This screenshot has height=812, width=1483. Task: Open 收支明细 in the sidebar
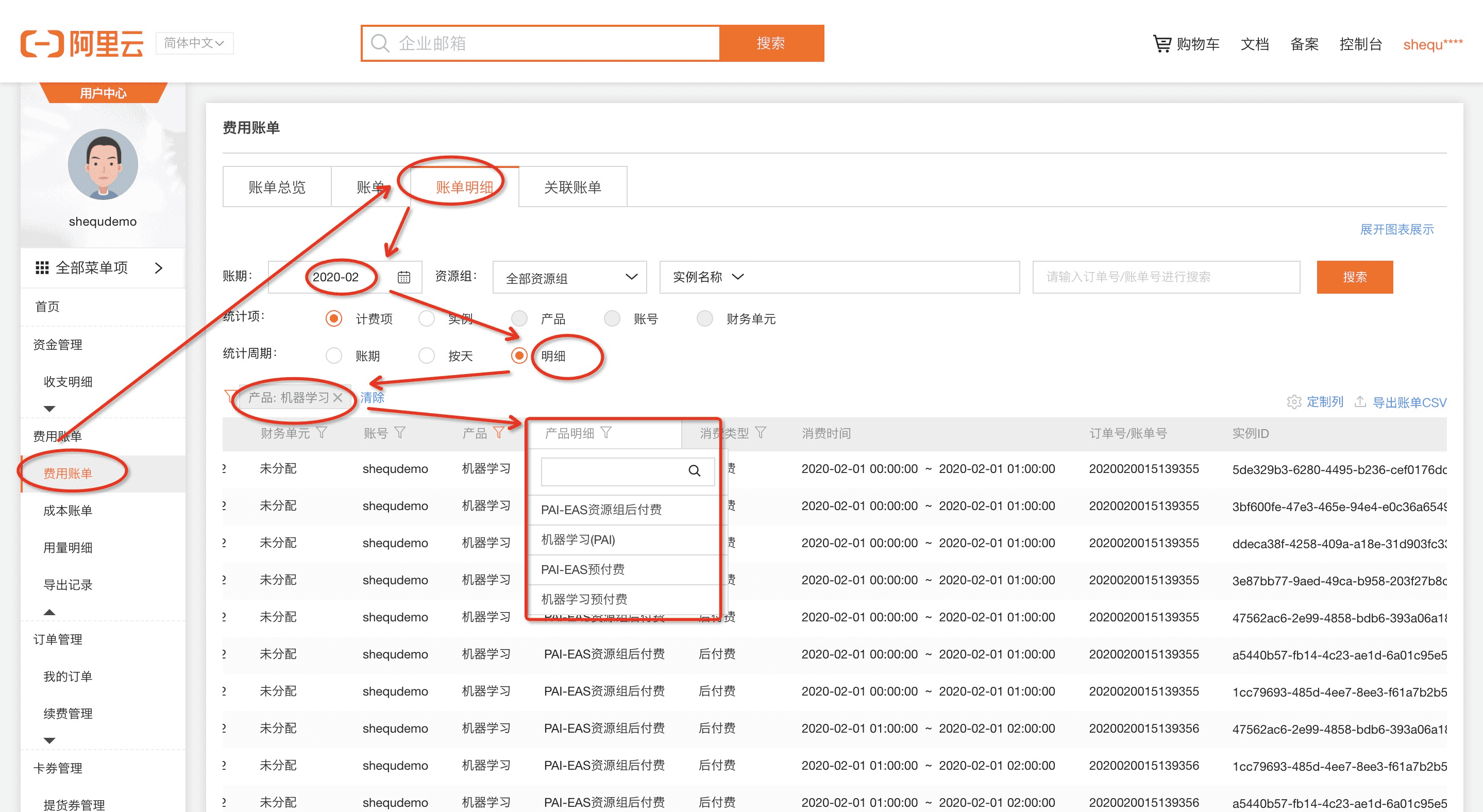[68, 382]
